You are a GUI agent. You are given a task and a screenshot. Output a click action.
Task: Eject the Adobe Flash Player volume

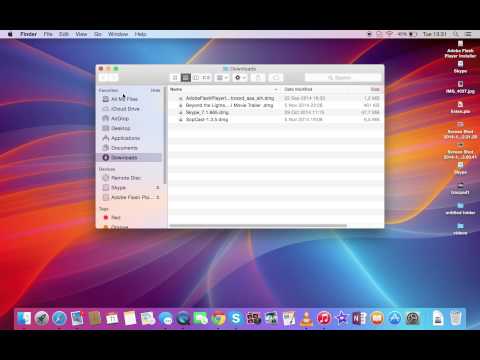click(158, 197)
